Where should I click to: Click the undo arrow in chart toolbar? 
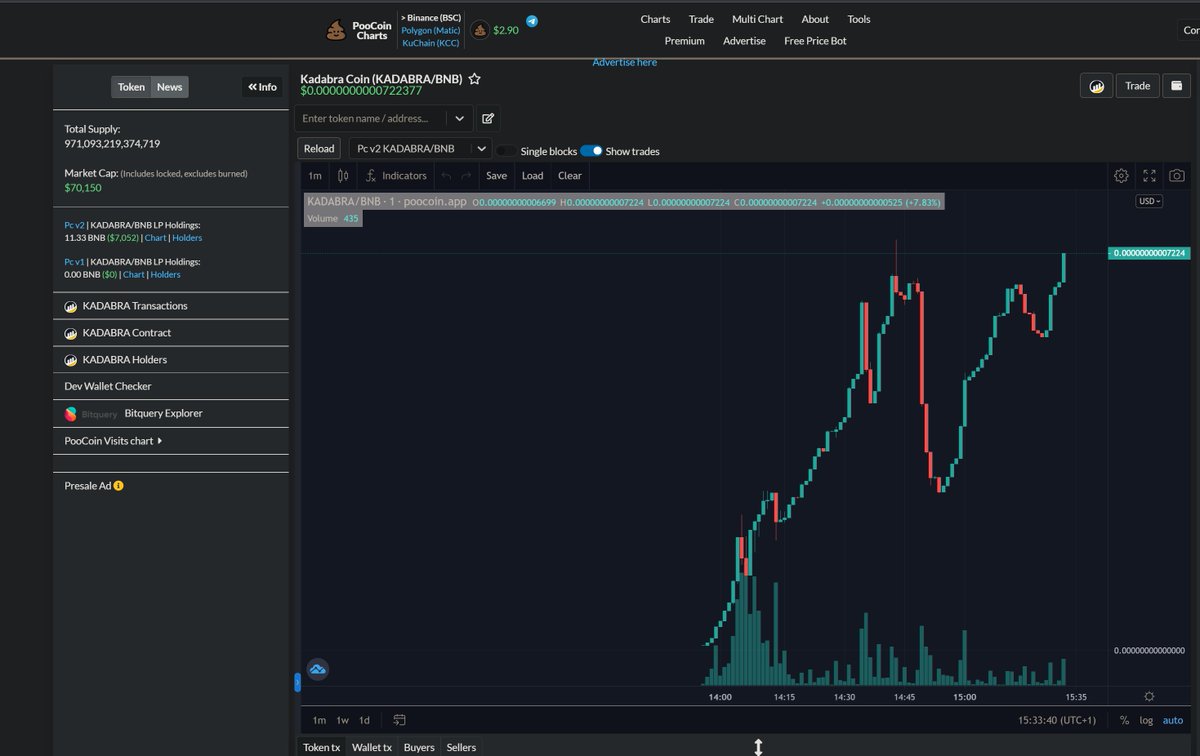(x=446, y=176)
